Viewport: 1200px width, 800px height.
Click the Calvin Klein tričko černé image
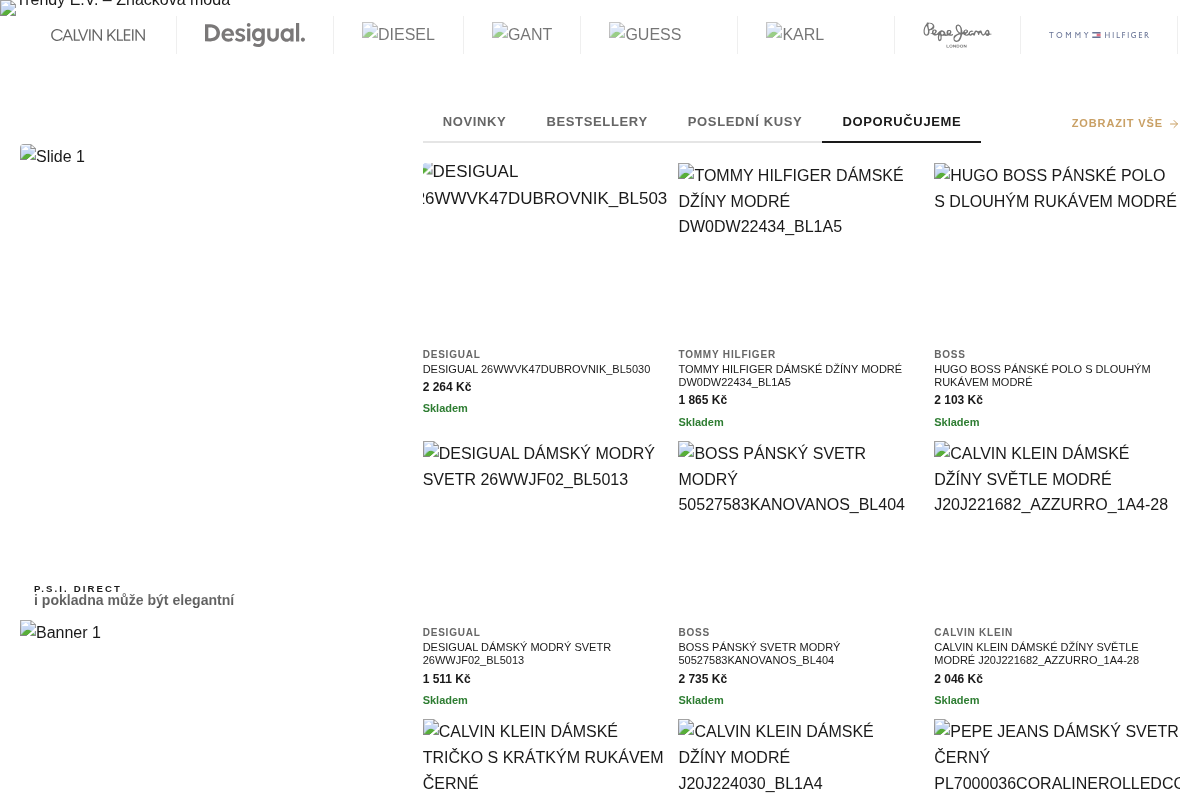[545, 759]
